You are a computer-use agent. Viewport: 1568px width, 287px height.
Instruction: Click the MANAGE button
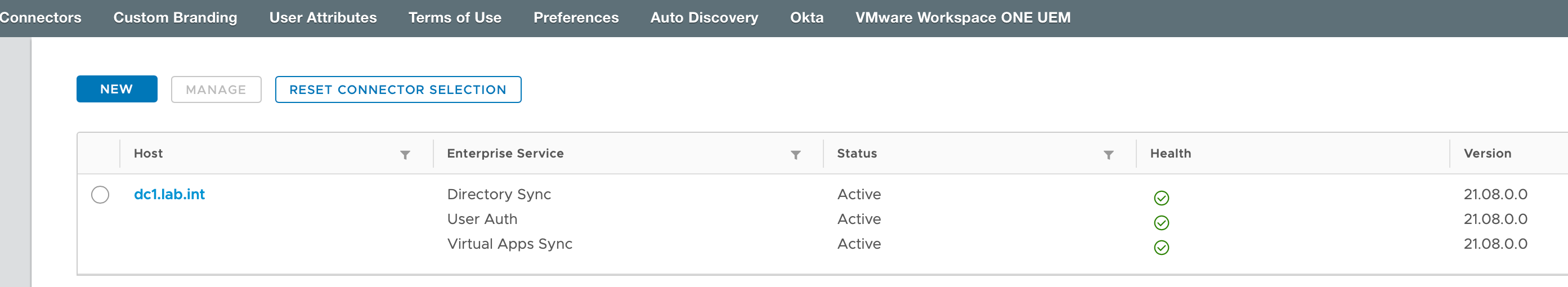[x=216, y=90]
